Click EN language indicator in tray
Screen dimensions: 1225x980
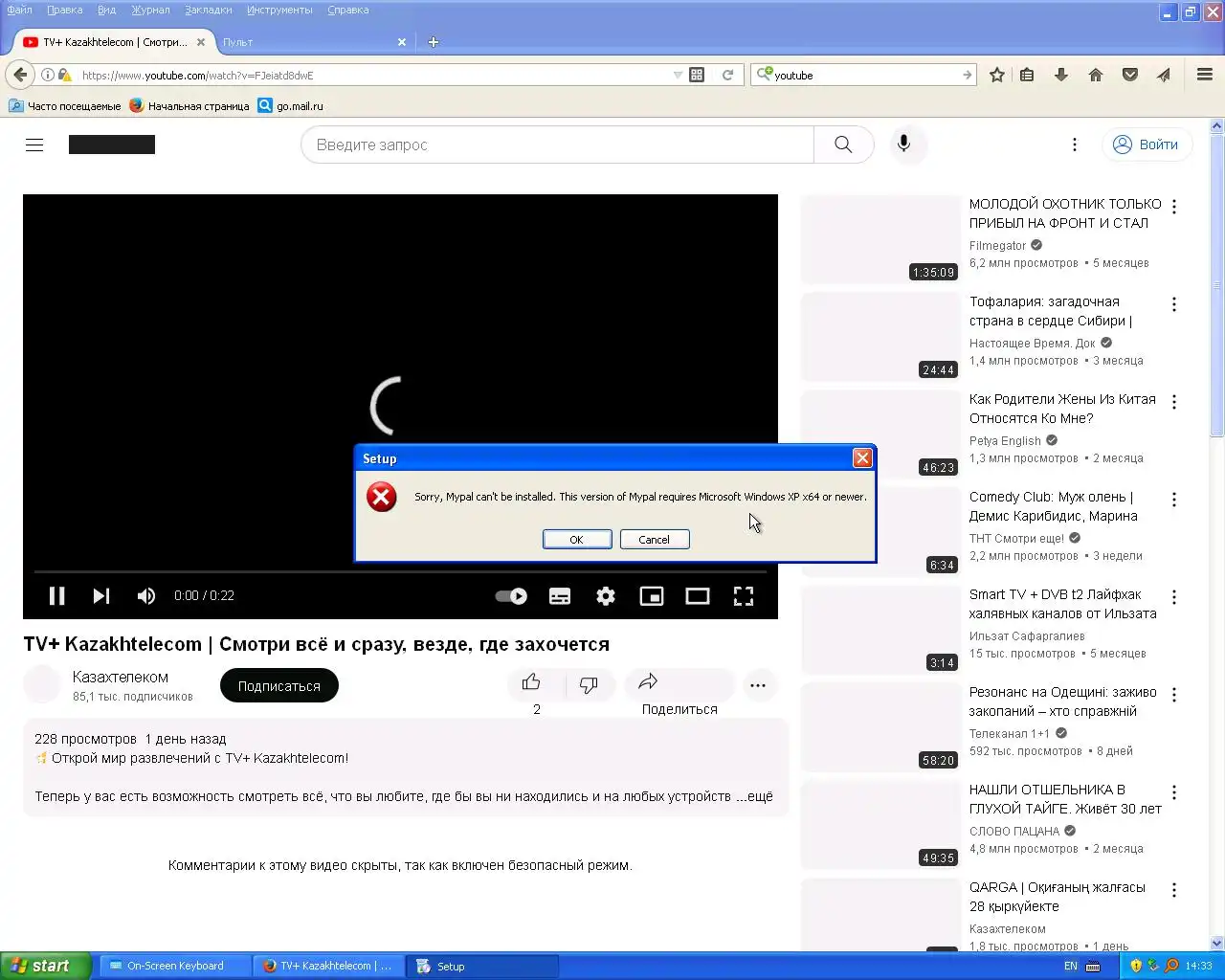click(1071, 966)
